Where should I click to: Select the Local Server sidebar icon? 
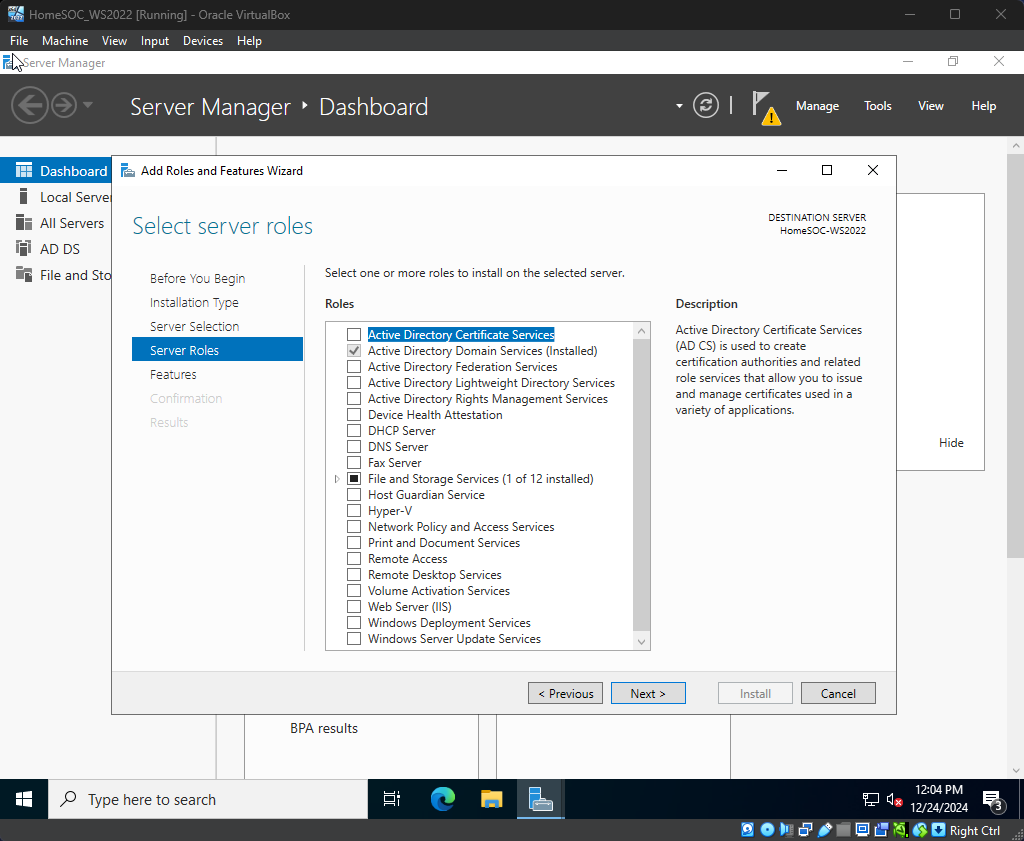point(24,197)
